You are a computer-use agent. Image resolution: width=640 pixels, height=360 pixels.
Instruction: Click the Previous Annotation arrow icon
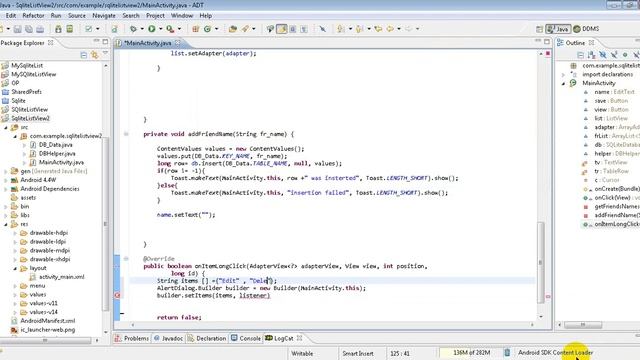(x=360, y=29)
